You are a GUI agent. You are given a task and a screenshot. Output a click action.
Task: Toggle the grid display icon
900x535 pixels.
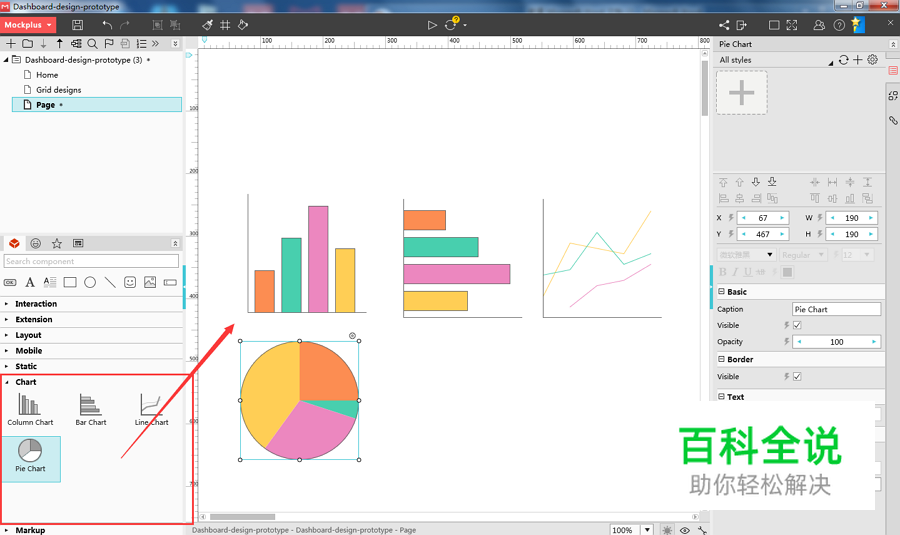tap(225, 25)
